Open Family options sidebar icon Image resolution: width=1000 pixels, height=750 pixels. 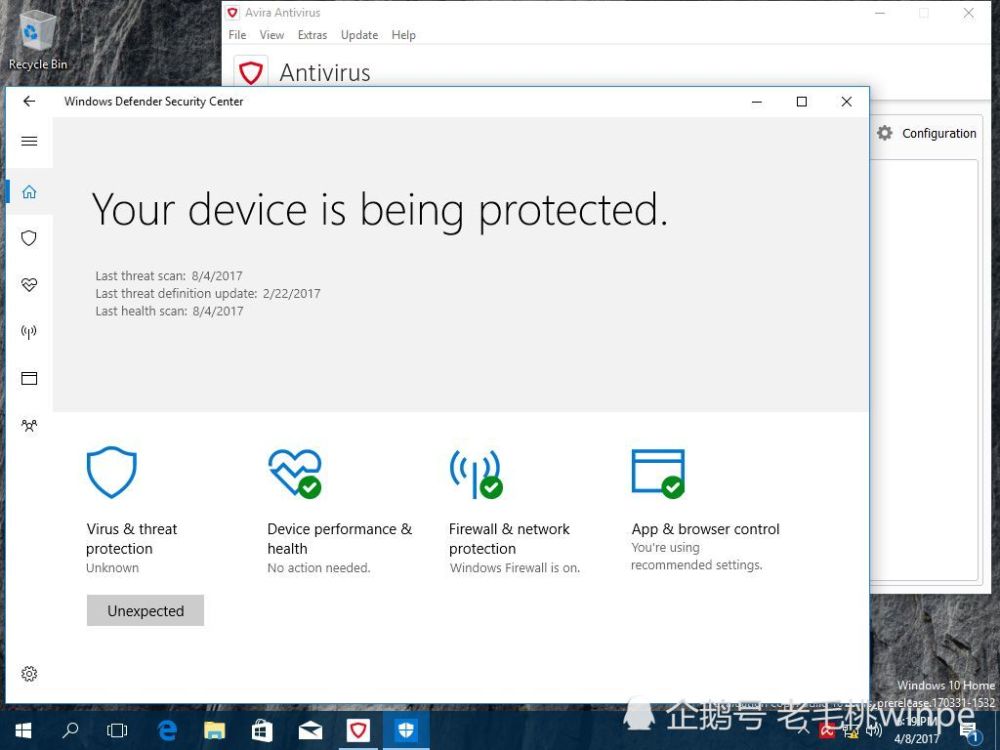click(29, 425)
